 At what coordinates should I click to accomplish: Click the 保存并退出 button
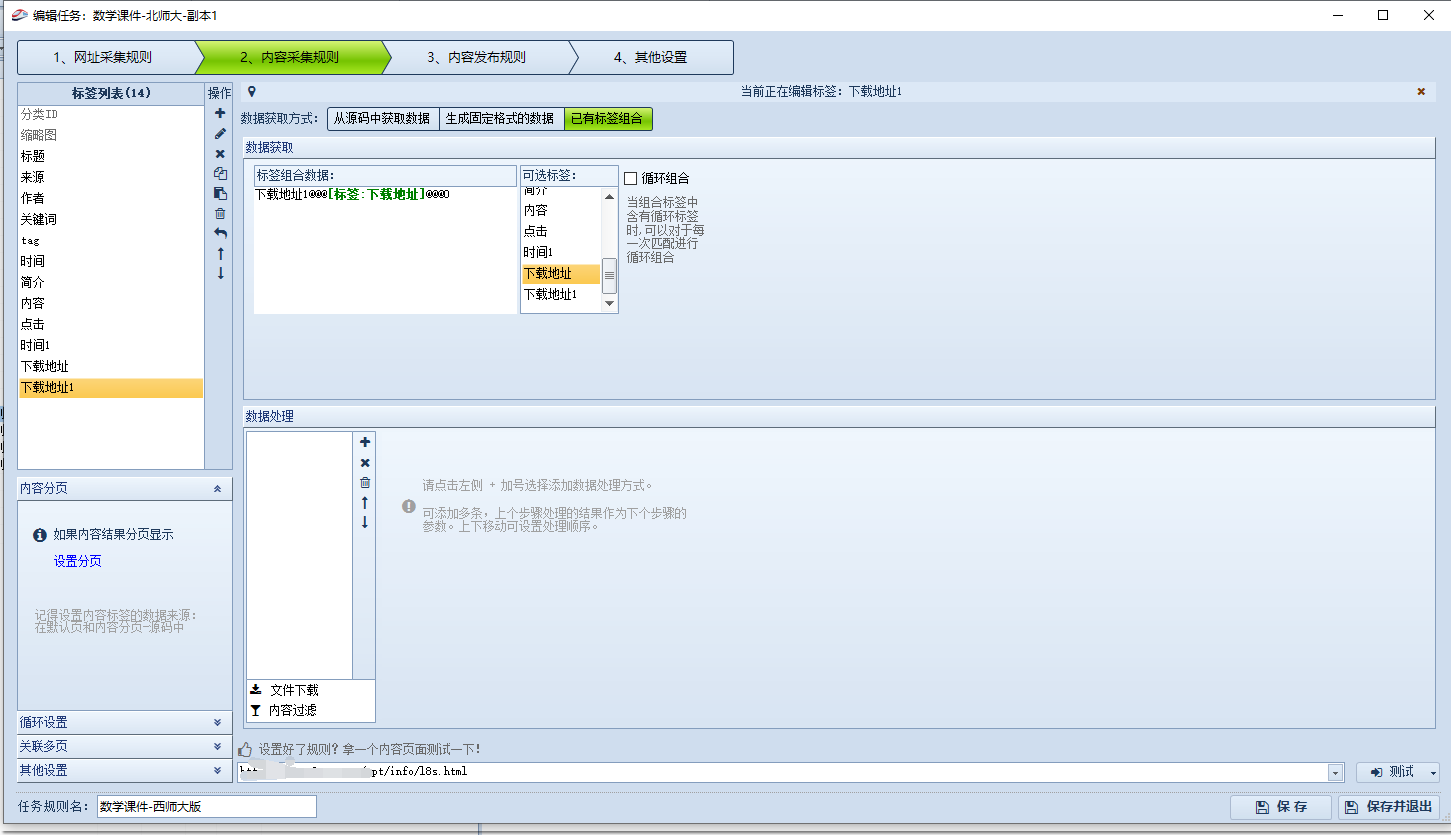[x=1389, y=807]
